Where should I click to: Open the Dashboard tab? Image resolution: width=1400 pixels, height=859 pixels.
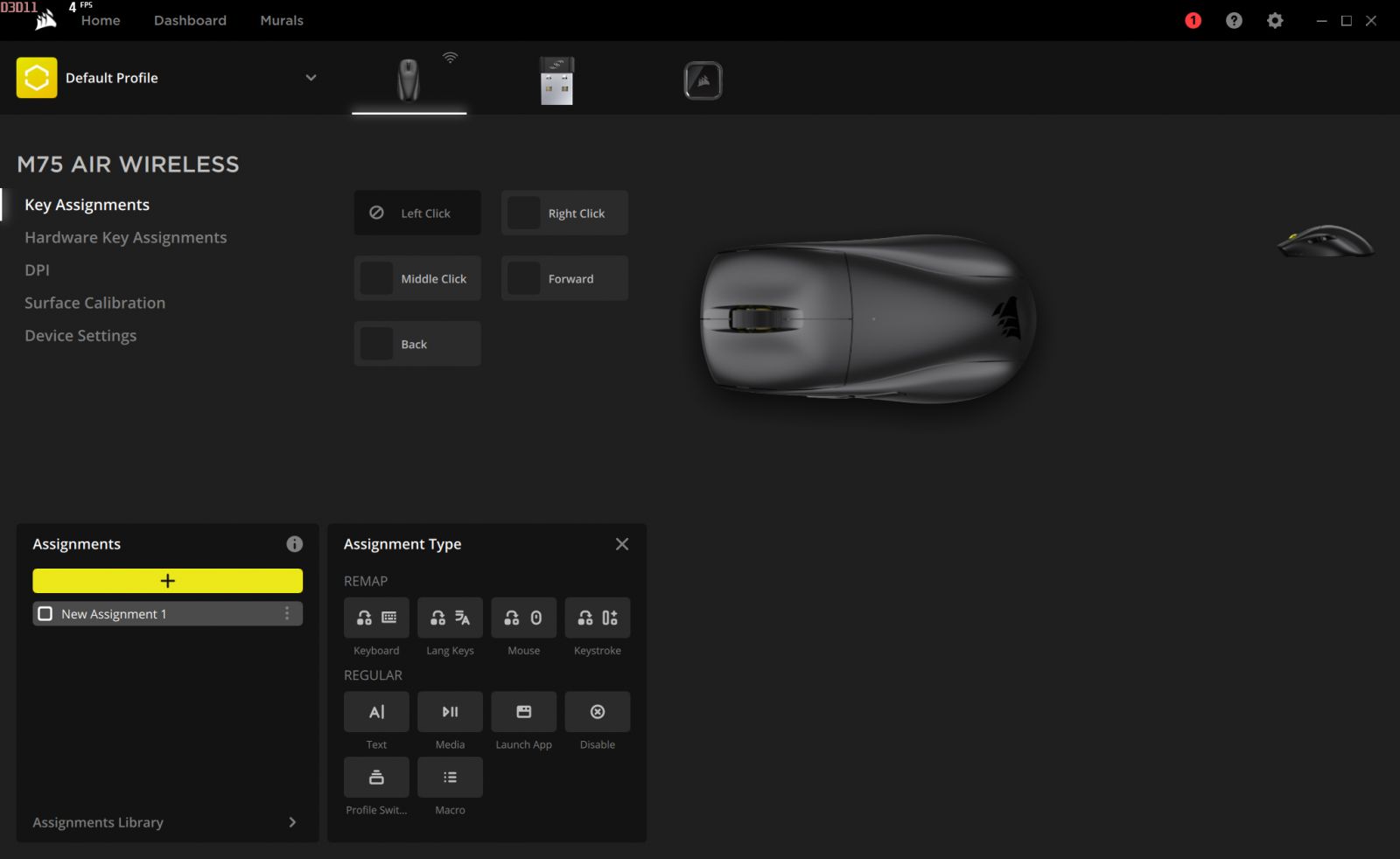[190, 20]
